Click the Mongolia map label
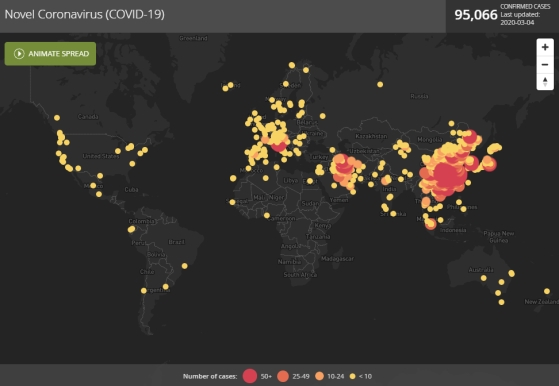 click(430, 139)
